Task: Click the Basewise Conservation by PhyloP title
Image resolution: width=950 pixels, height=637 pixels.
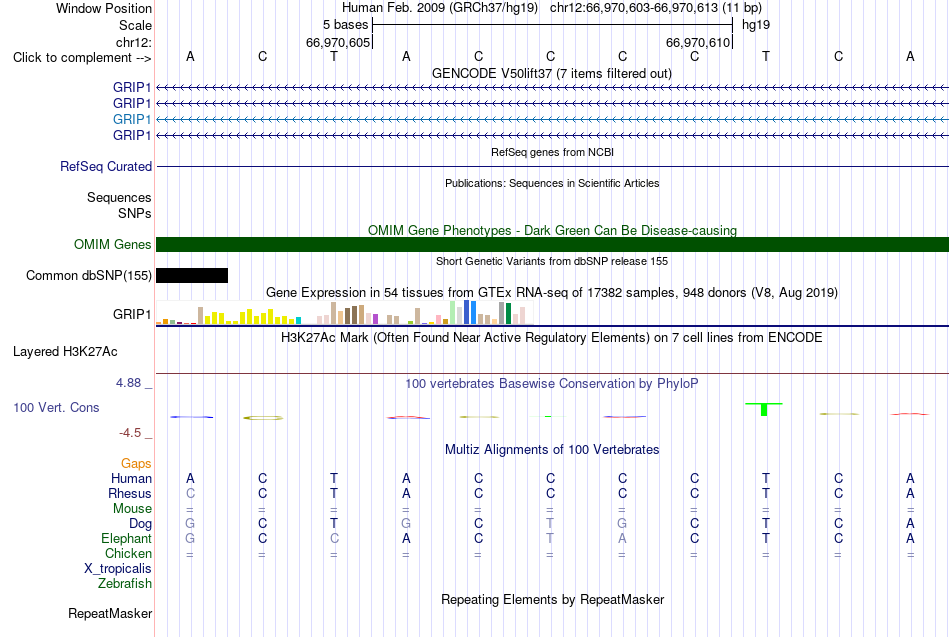Action: click(x=552, y=384)
